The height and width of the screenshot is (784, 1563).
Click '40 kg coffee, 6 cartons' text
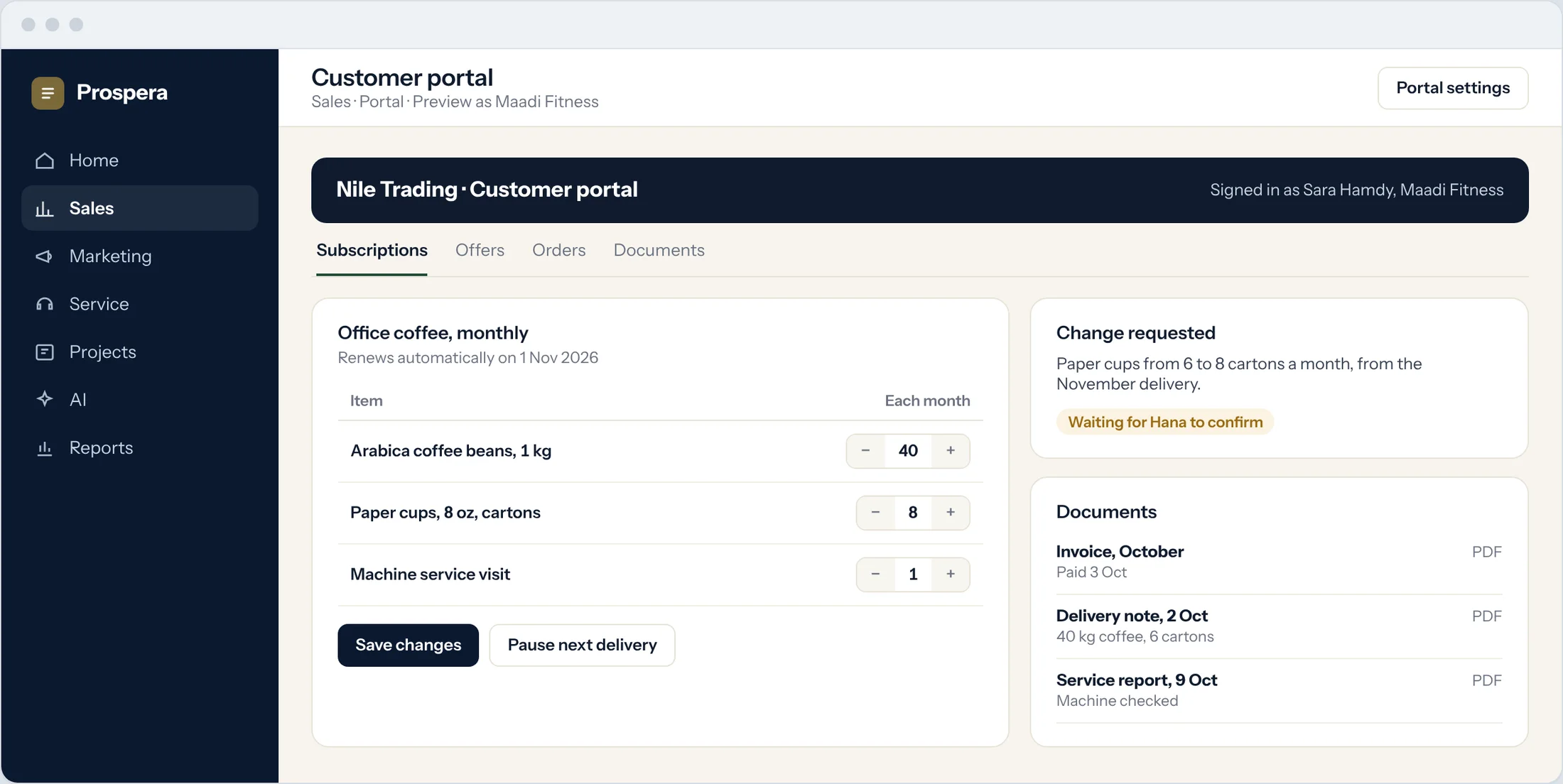coord(1135,637)
